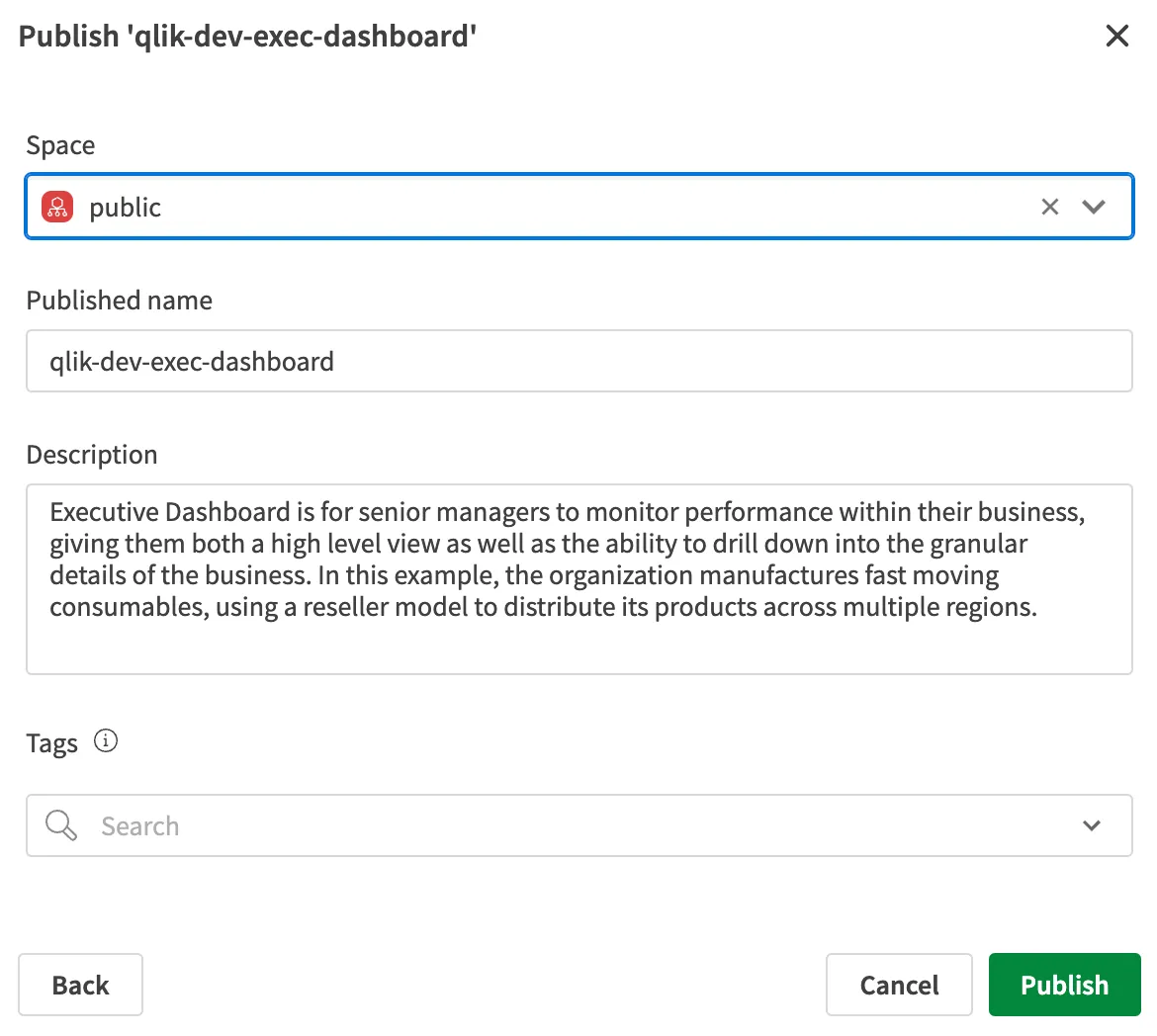View info about Tags via the info icon
Viewport: 1157px width, 1036px height.
tap(106, 740)
